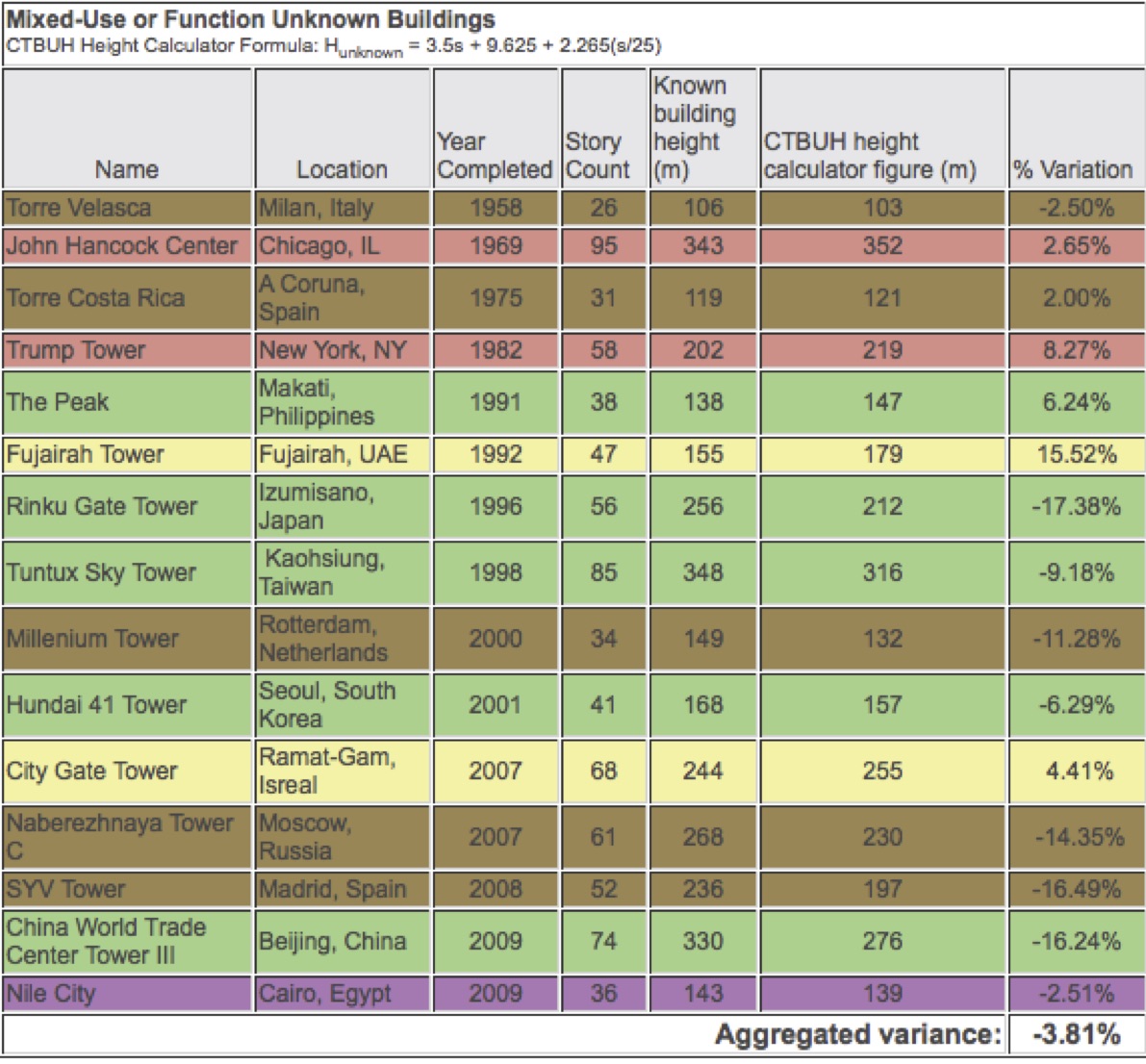This screenshot has height=1064, width=1146.
Task: Click the Rotterdam, Netherlands location cell
Action: click(x=323, y=639)
